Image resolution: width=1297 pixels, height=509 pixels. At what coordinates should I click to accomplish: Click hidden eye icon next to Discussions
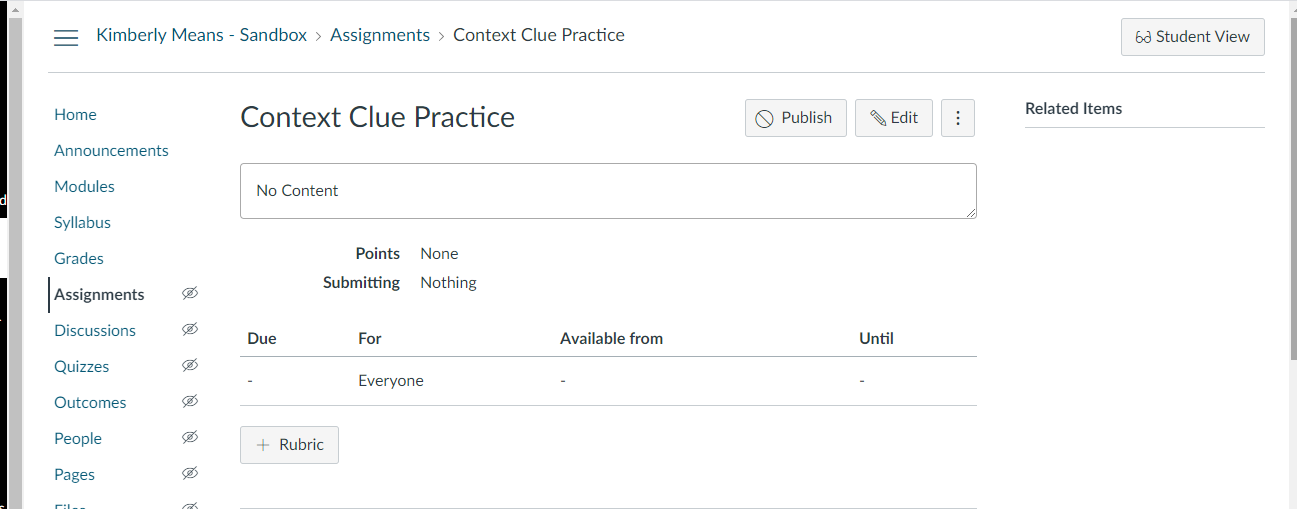coord(190,329)
